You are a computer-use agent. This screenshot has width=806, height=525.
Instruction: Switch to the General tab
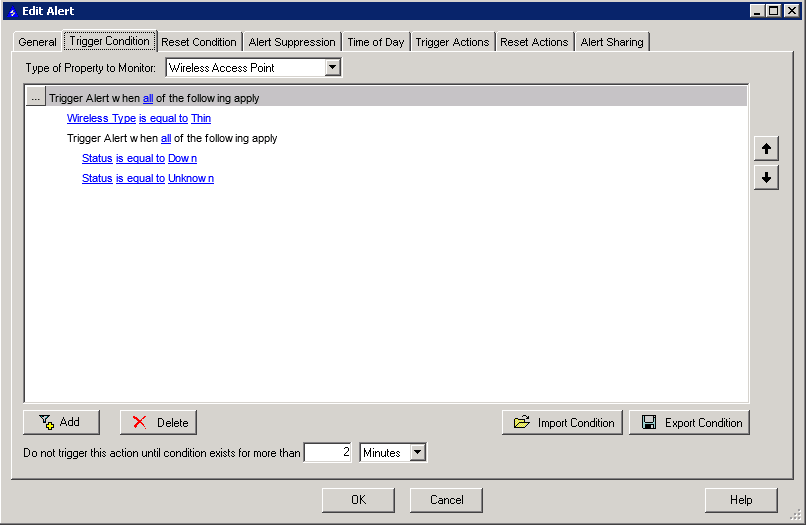[x=37, y=42]
